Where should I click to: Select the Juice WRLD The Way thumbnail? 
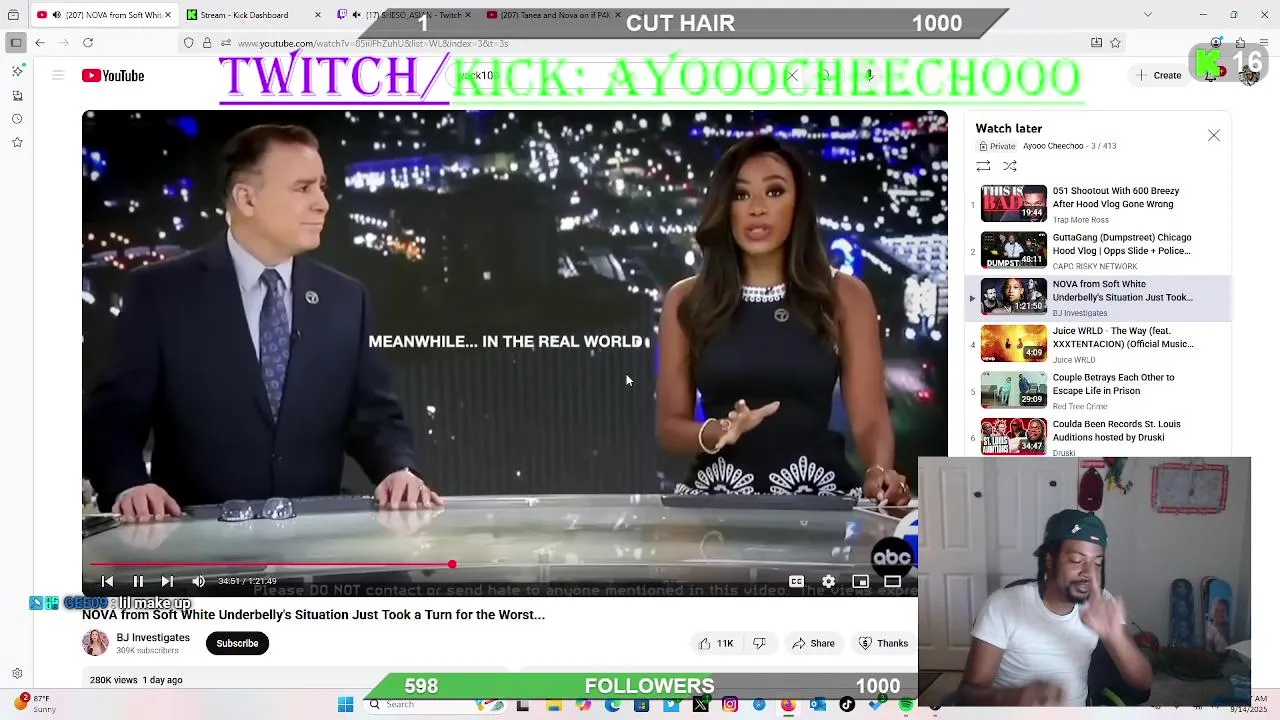pyautogui.click(x=1013, y=343)
